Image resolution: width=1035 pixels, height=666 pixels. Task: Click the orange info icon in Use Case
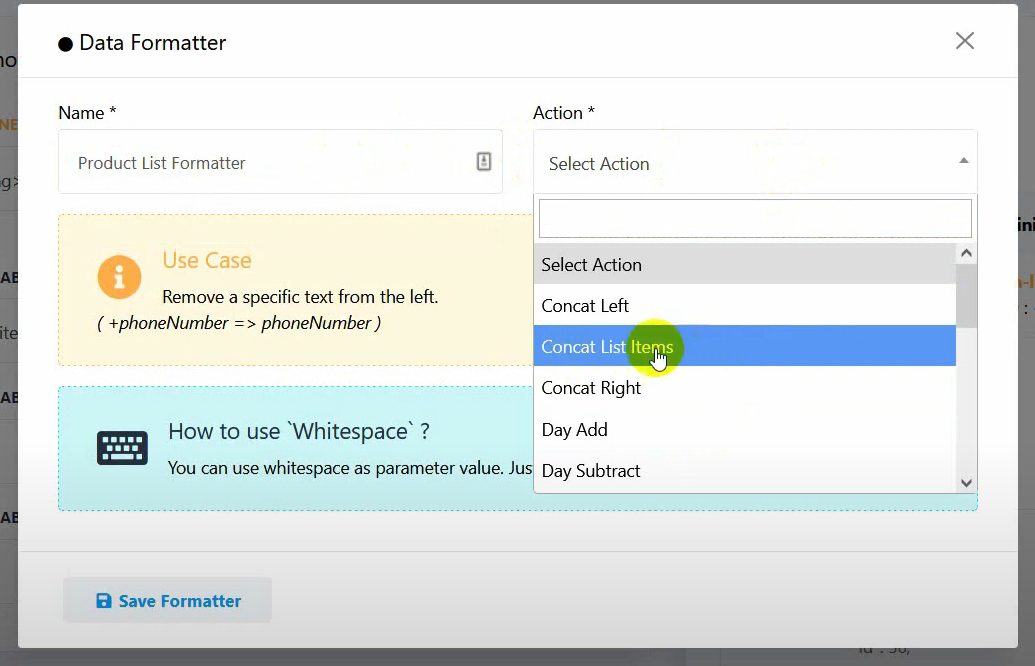coord(119,277)
